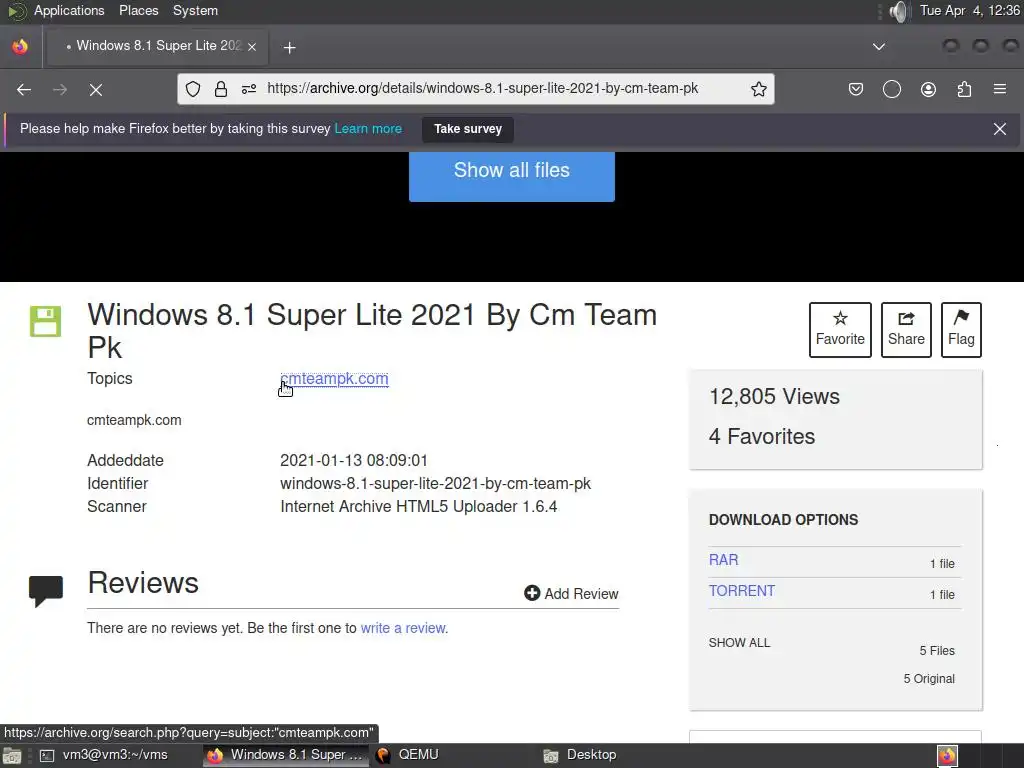This screenshot has width=1024, height=768.
Task: Click the page title Windows 8.1 Super Lite 2021
Action: [x=372, y=331]
